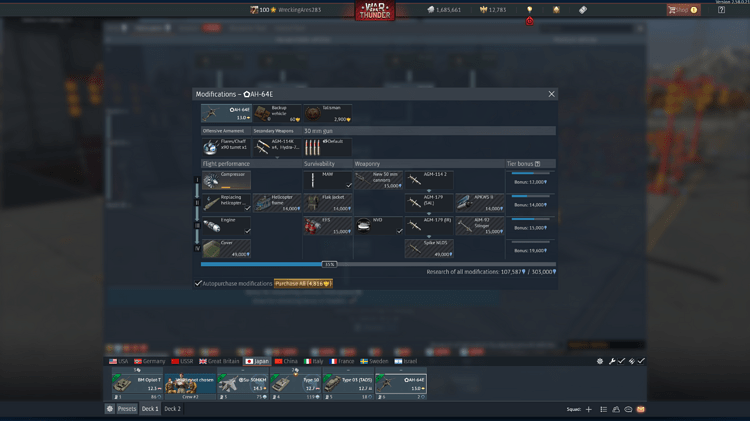Select the Type 10 crew slot
750x421 pixels.
295,384
